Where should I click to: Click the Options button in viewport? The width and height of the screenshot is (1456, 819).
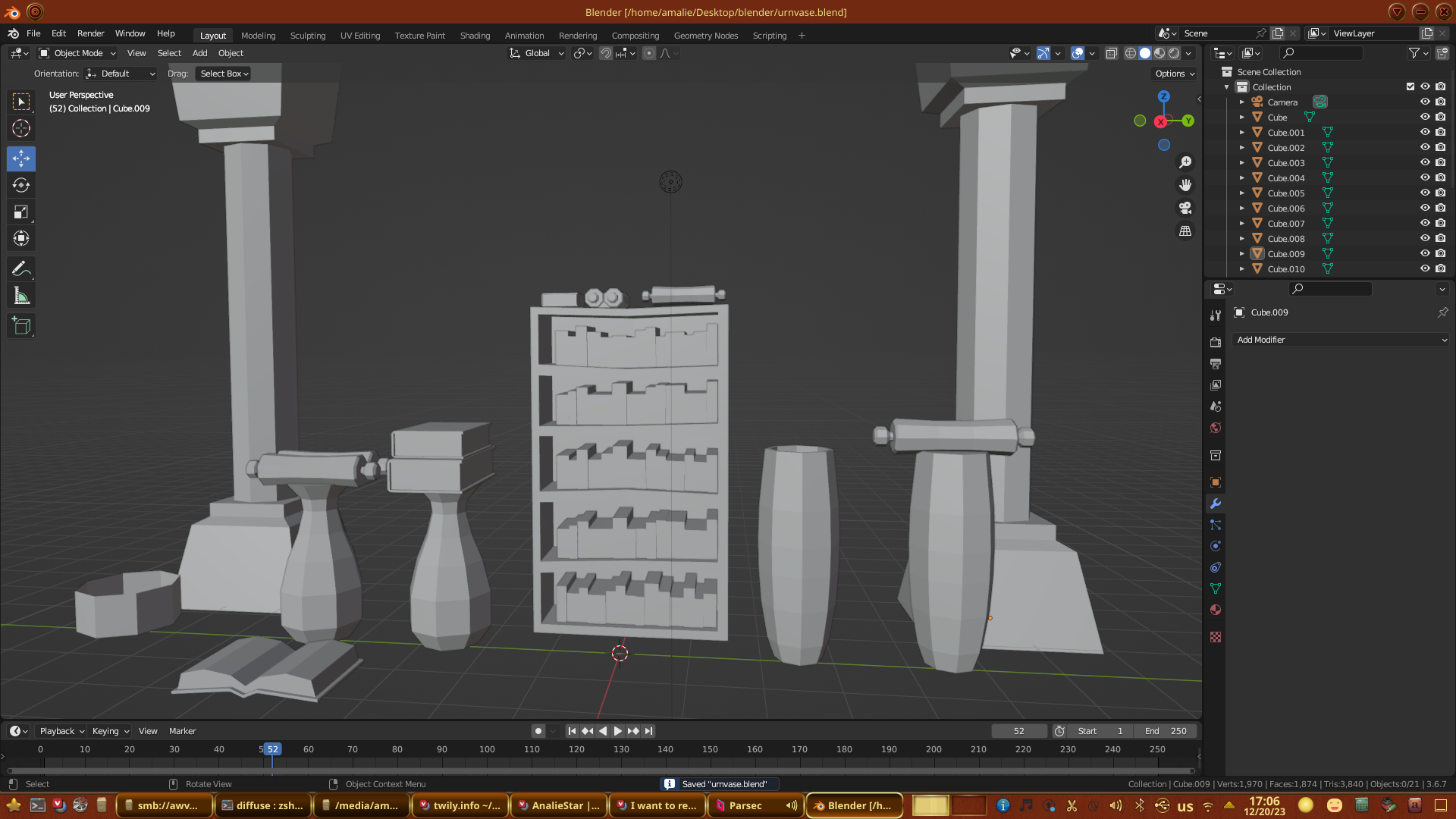(1175, 74)
